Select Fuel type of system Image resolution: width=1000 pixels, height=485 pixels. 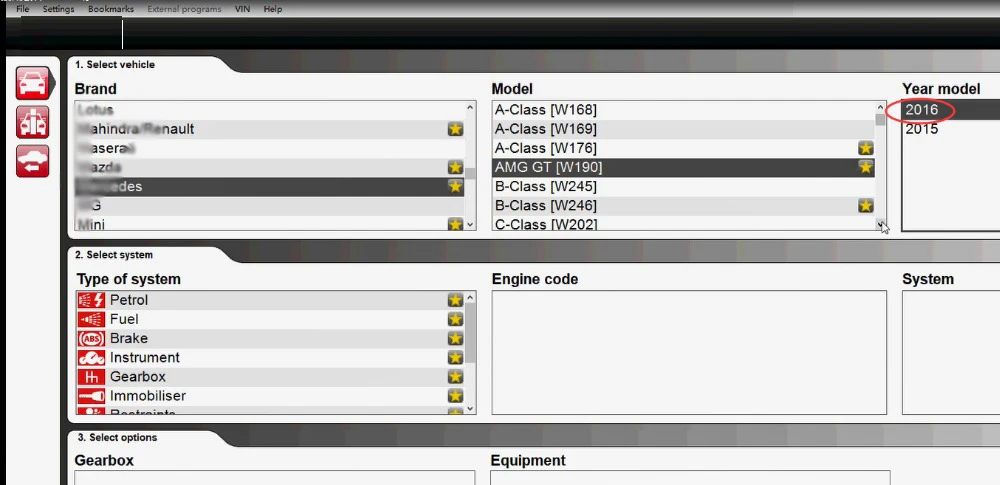(271, 319)
